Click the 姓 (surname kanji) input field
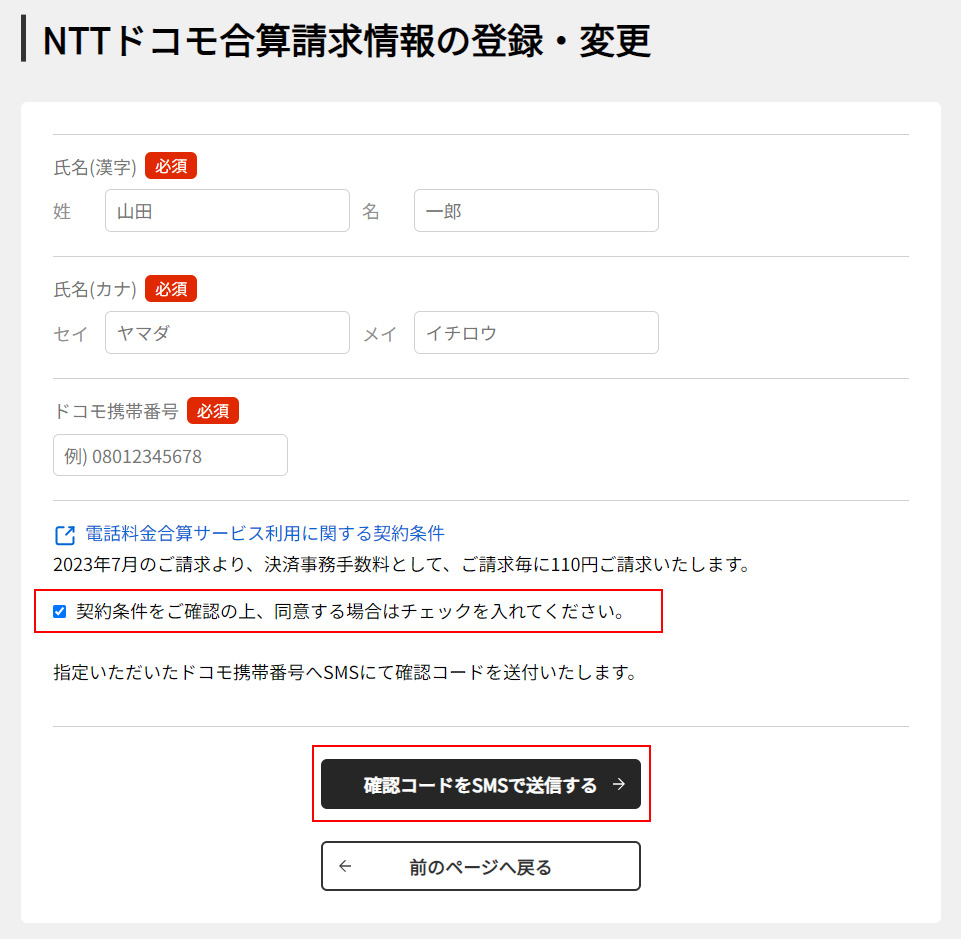 point(227,210)
